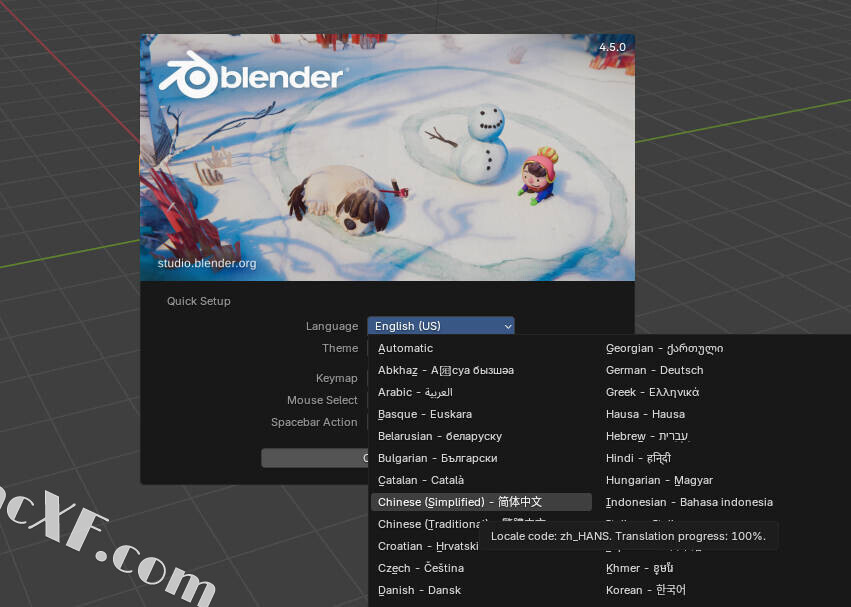Click the Theme label in Quick Setup
This screenshot has width=851, height=607.
point(340,348)
